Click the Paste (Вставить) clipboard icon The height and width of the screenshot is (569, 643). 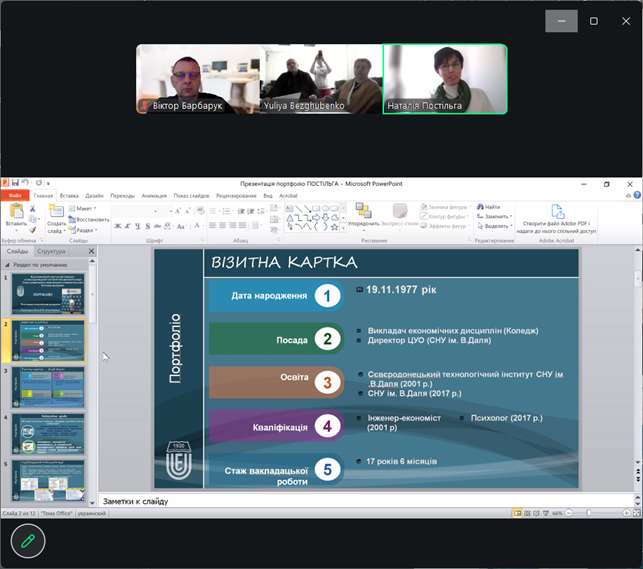(x=16, y=211)
